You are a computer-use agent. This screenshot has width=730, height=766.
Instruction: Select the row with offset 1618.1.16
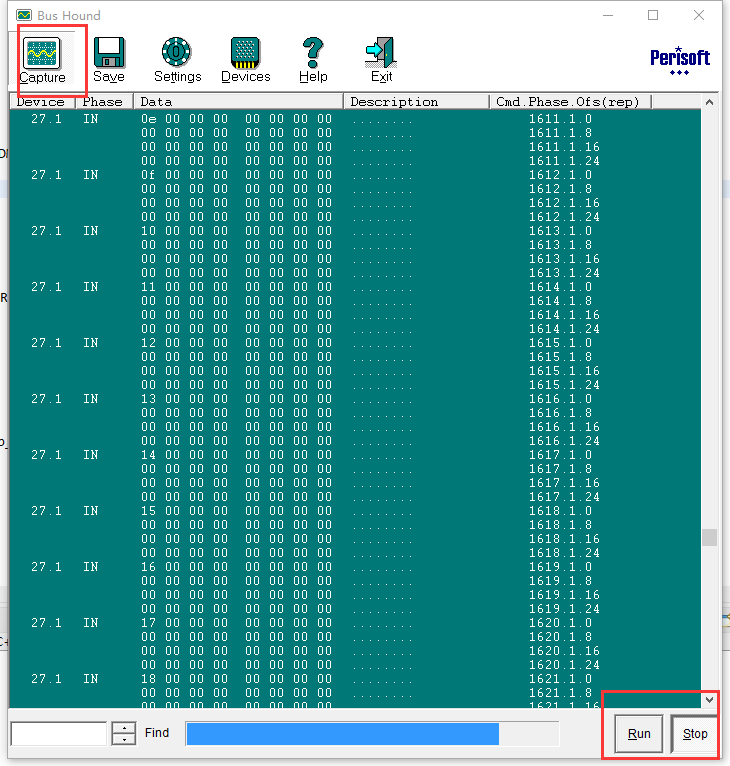[355, 539]
